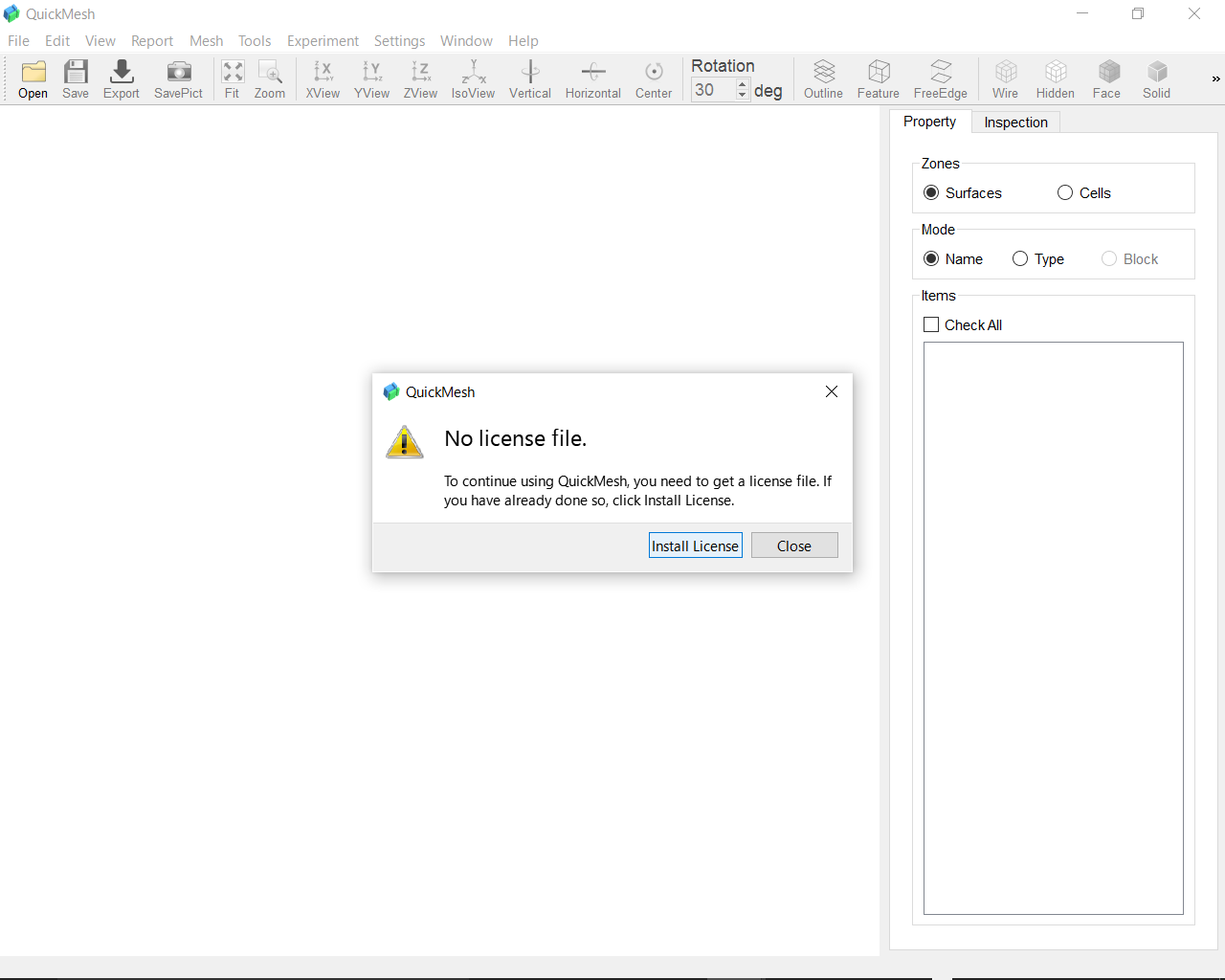Show FreeEdge display
Image resolution: width=1225 pixels, height=980 pixels.
(x=941, y=79)
